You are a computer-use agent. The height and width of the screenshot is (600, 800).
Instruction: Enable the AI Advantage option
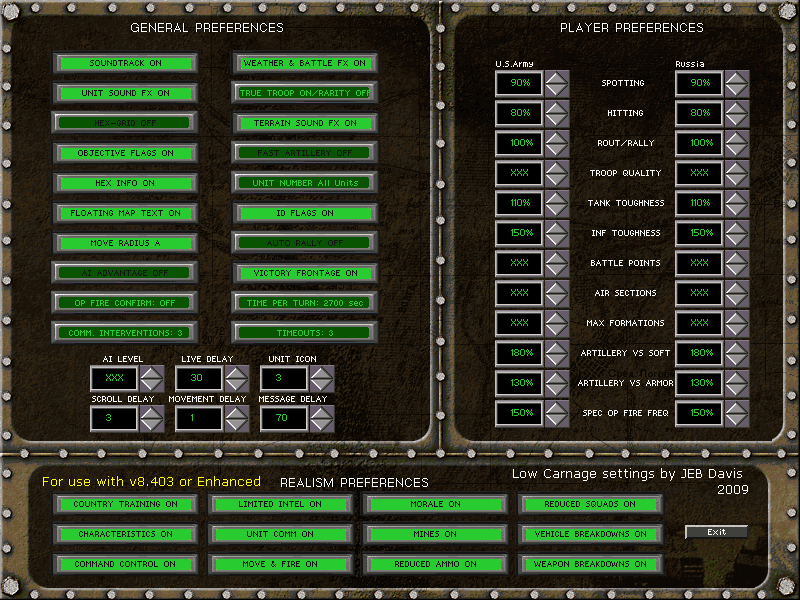tap(124, 273)
